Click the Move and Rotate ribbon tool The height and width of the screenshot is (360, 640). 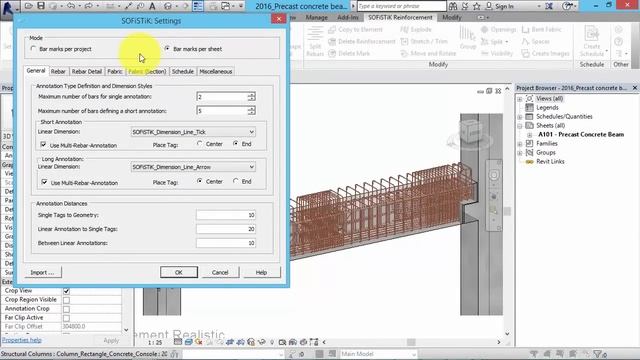pos(428,53)
